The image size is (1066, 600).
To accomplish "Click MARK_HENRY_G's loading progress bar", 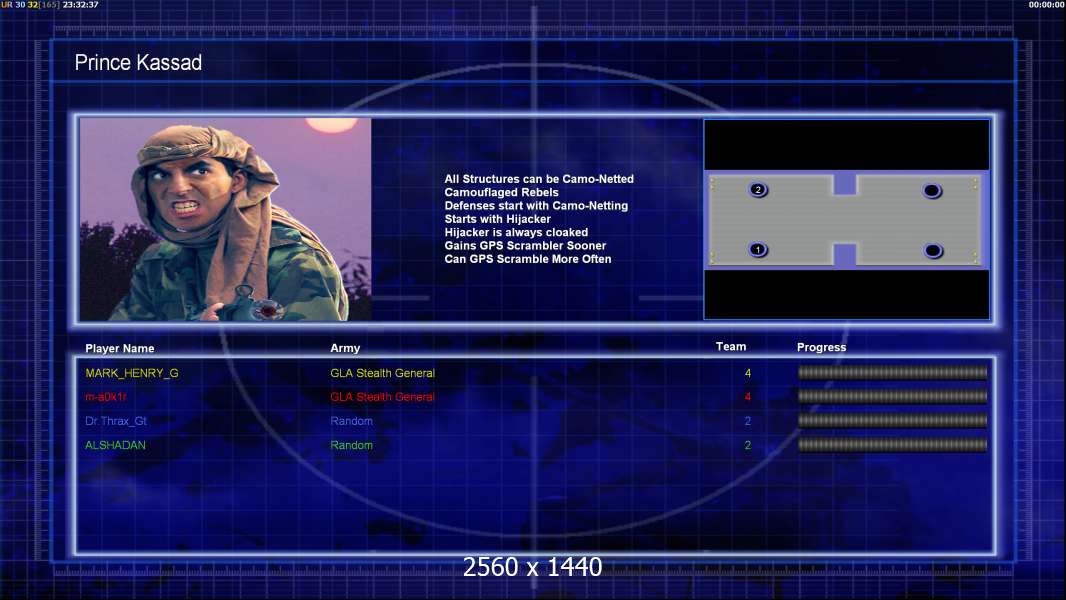I will pyautogui.click(x=893, y=372).
